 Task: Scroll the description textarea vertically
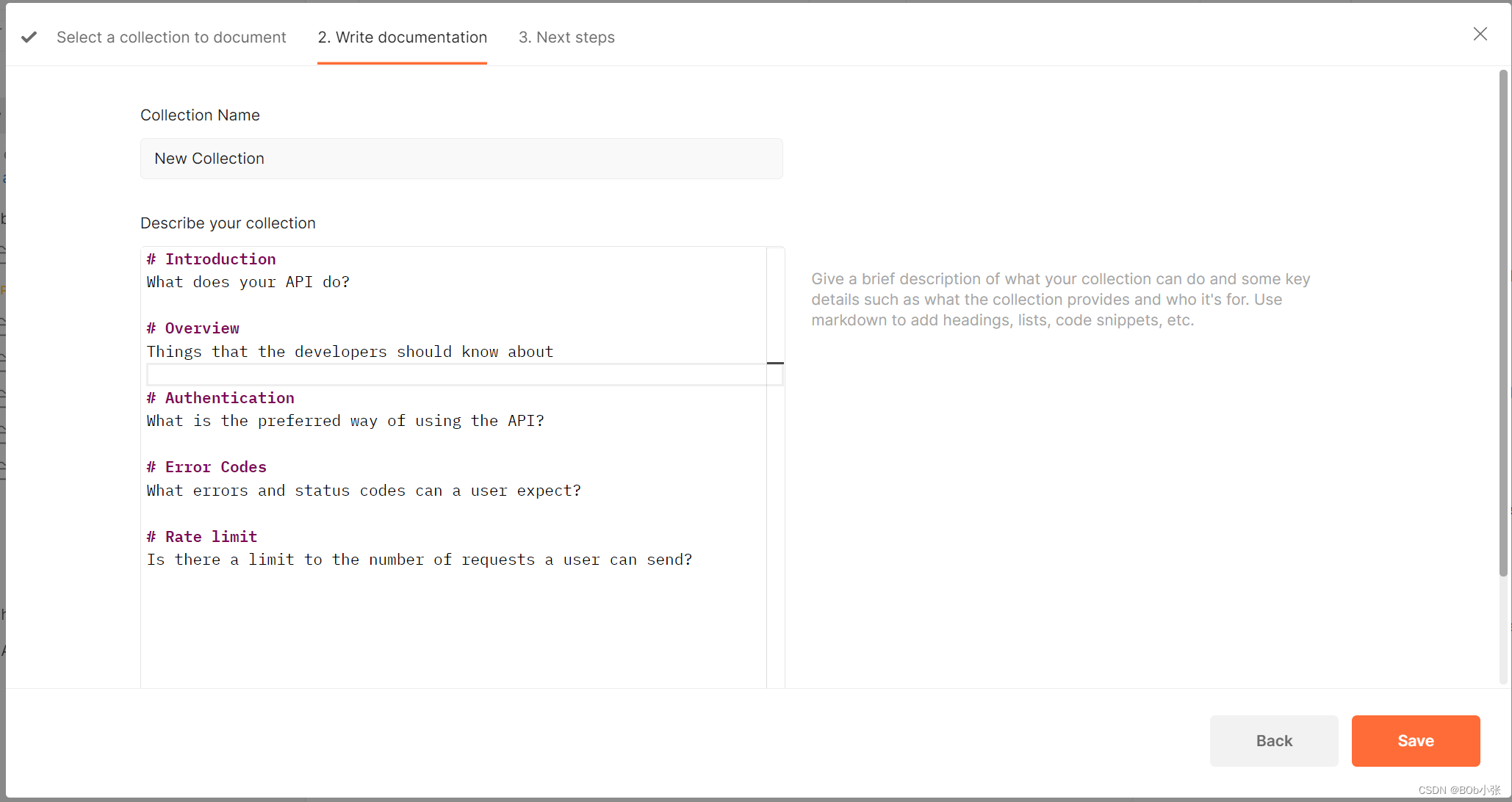click(x=776, y=363)
